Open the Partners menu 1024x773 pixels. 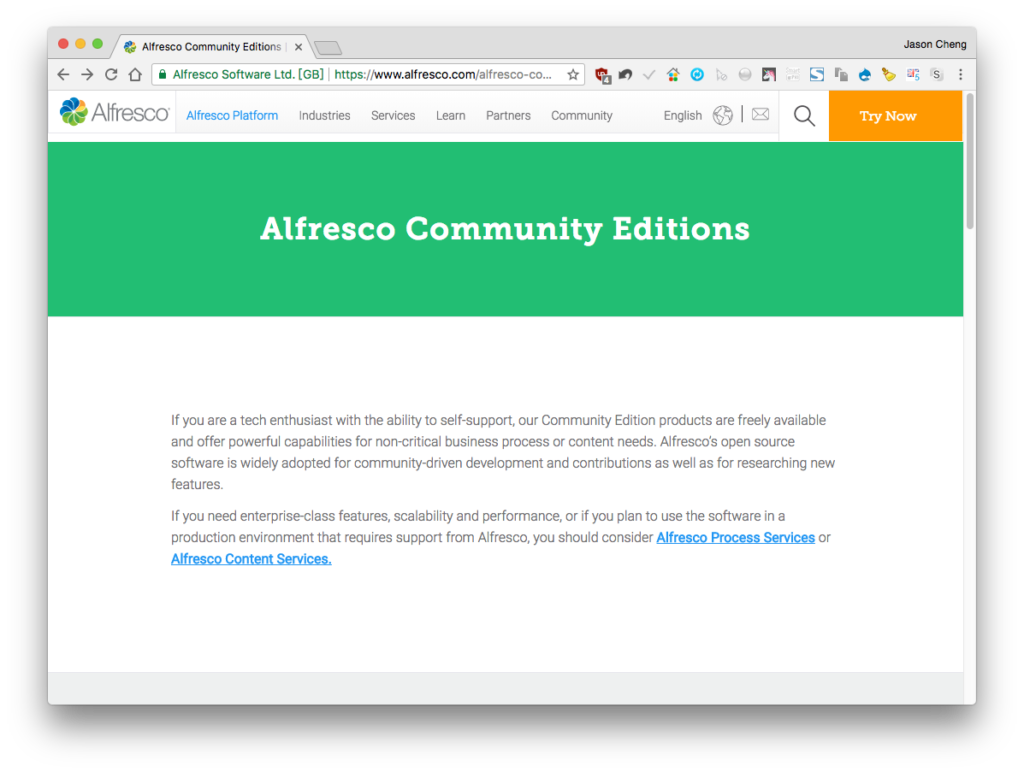pyautogui.click(x=508, y=116)
